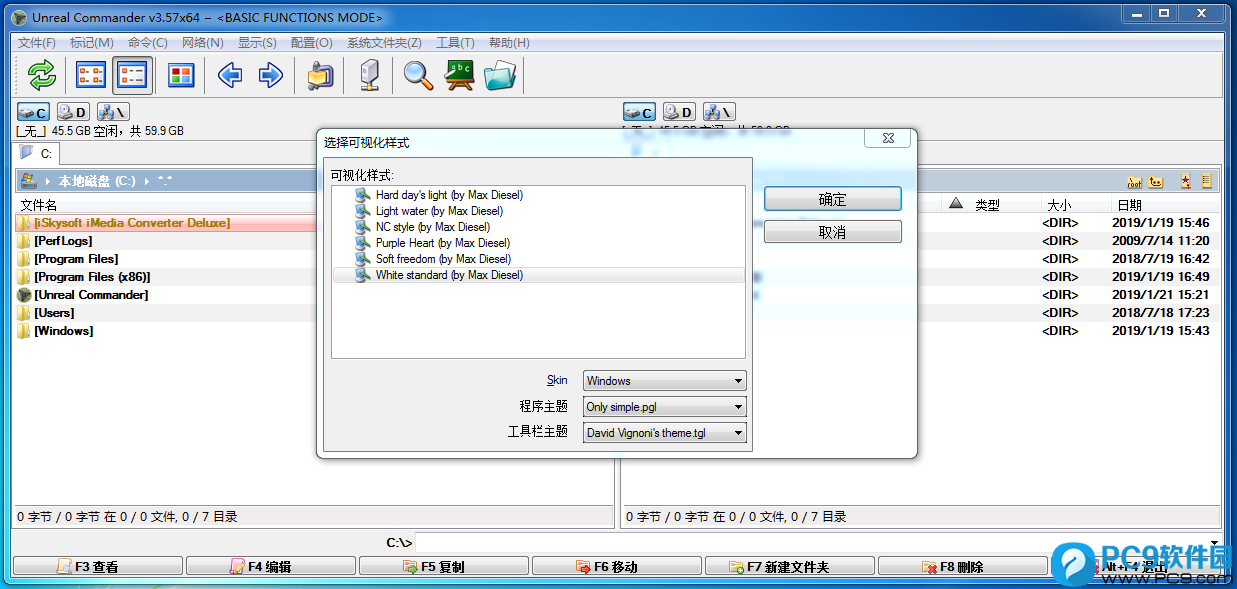The width and height of the screenshot is (1237, 589).
Task: Click the green Refresh arrows toolbar icon
Action: pyautogui.click(x=41, y=75)
